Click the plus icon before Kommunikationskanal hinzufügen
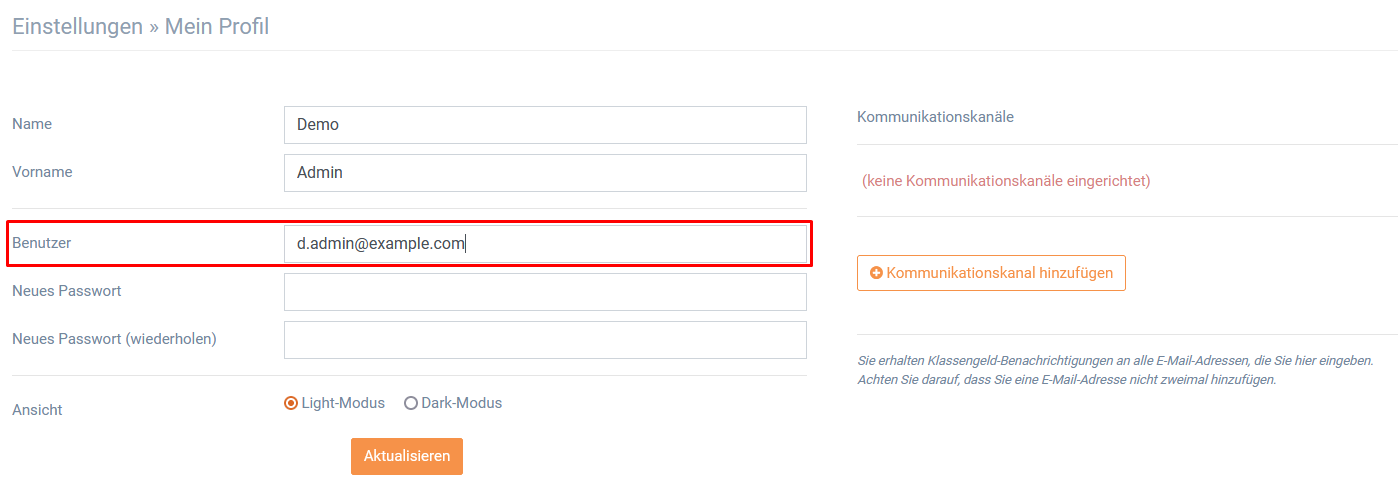This screenshot has width=1398, height=498. [x=876, y=273]
